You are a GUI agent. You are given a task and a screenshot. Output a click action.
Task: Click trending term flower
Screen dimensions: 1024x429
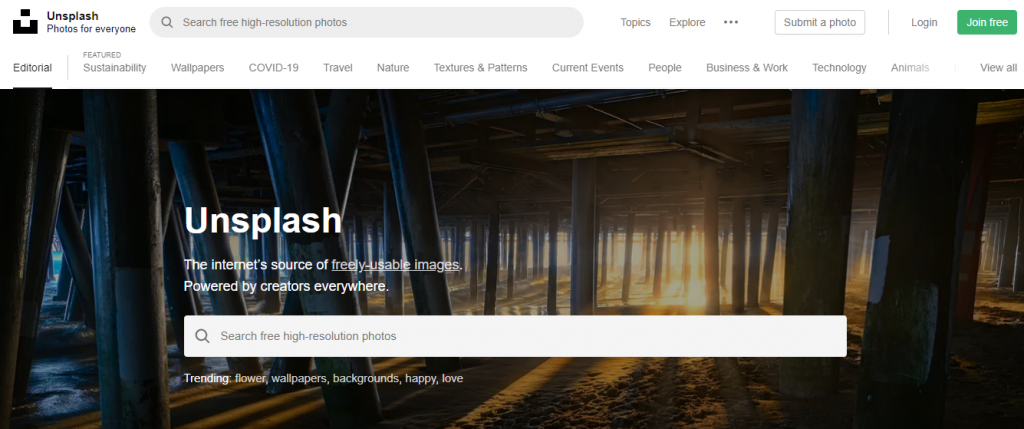coord(250,378)
